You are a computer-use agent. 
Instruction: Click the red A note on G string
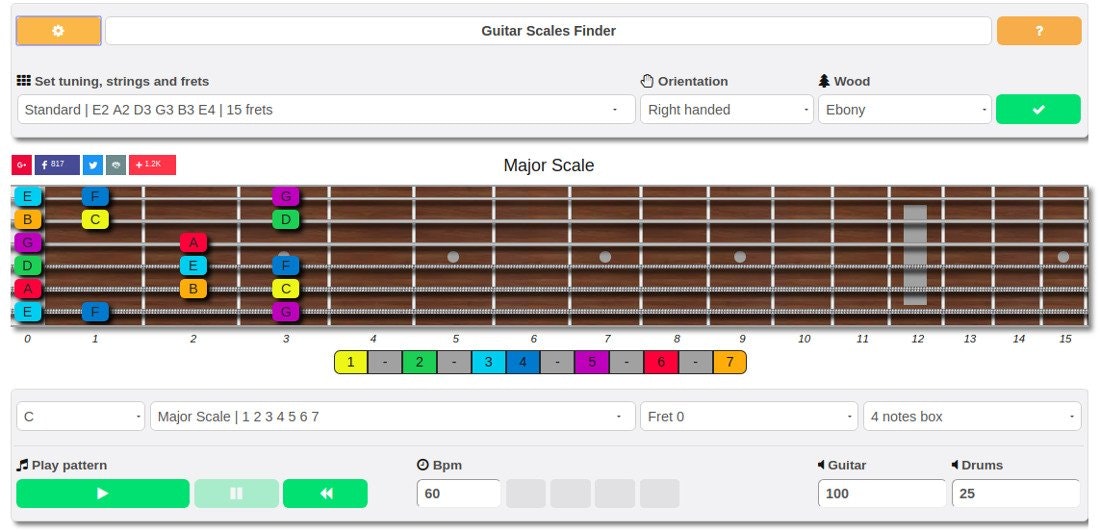[193, 243]
